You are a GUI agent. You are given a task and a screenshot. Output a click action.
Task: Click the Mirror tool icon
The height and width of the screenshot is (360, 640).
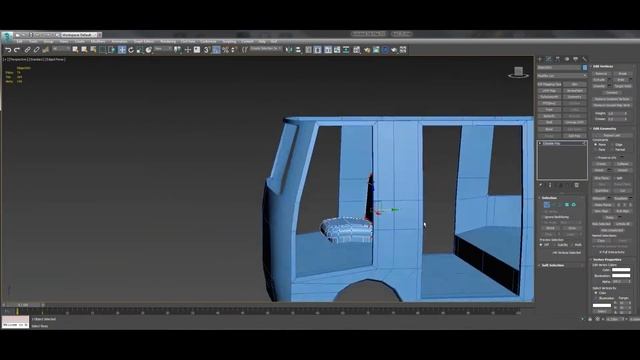pos(288,50)
